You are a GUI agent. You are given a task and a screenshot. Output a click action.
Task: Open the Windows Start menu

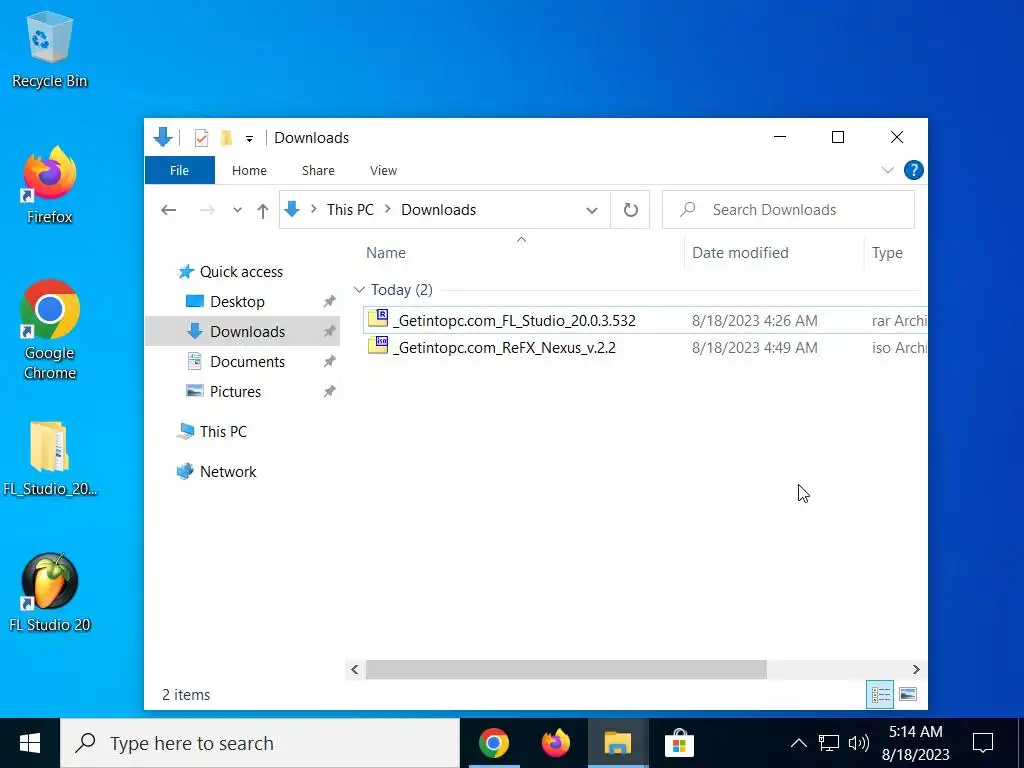(x=29, y=743)
